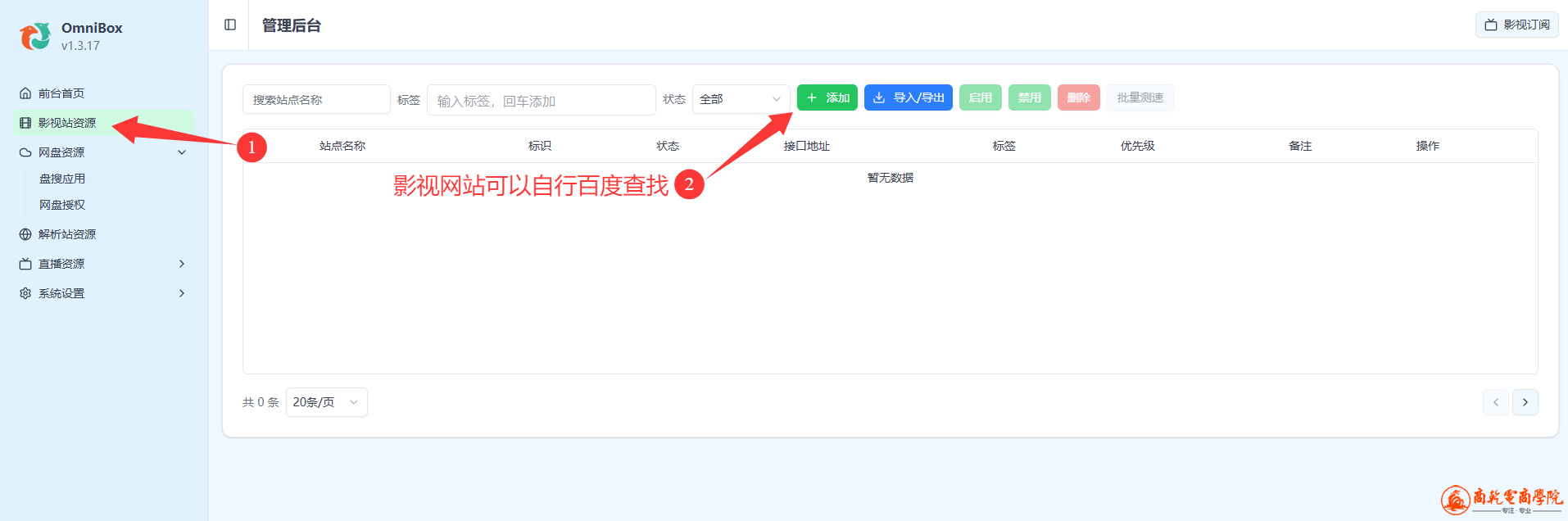The width and height of the screenshot is (1568, 521).
Task: Click the globe icon beside 解析站资源
Action: click(25, 234)
